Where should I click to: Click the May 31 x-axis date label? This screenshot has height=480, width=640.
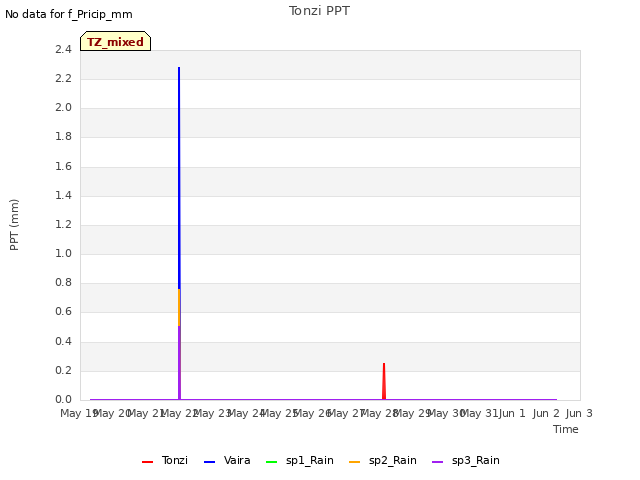coord(479,413)
